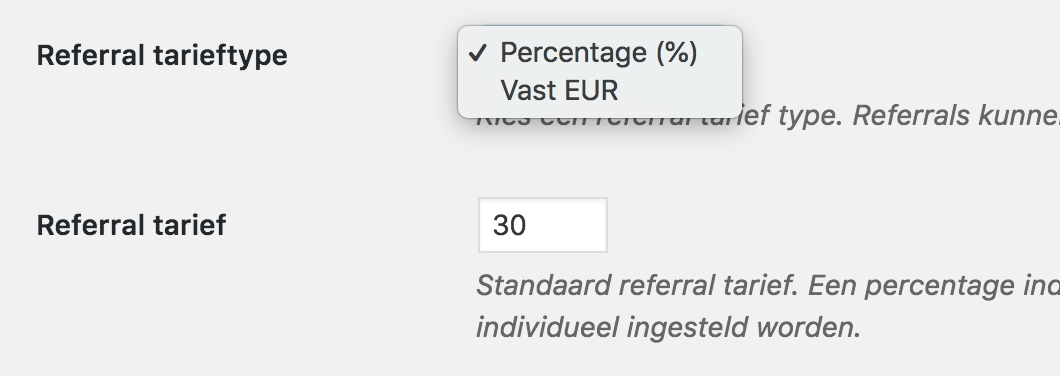Click the 'individueel ingesteld worden' text line
The image size is (1060, 376).
(x=669, y=328)
